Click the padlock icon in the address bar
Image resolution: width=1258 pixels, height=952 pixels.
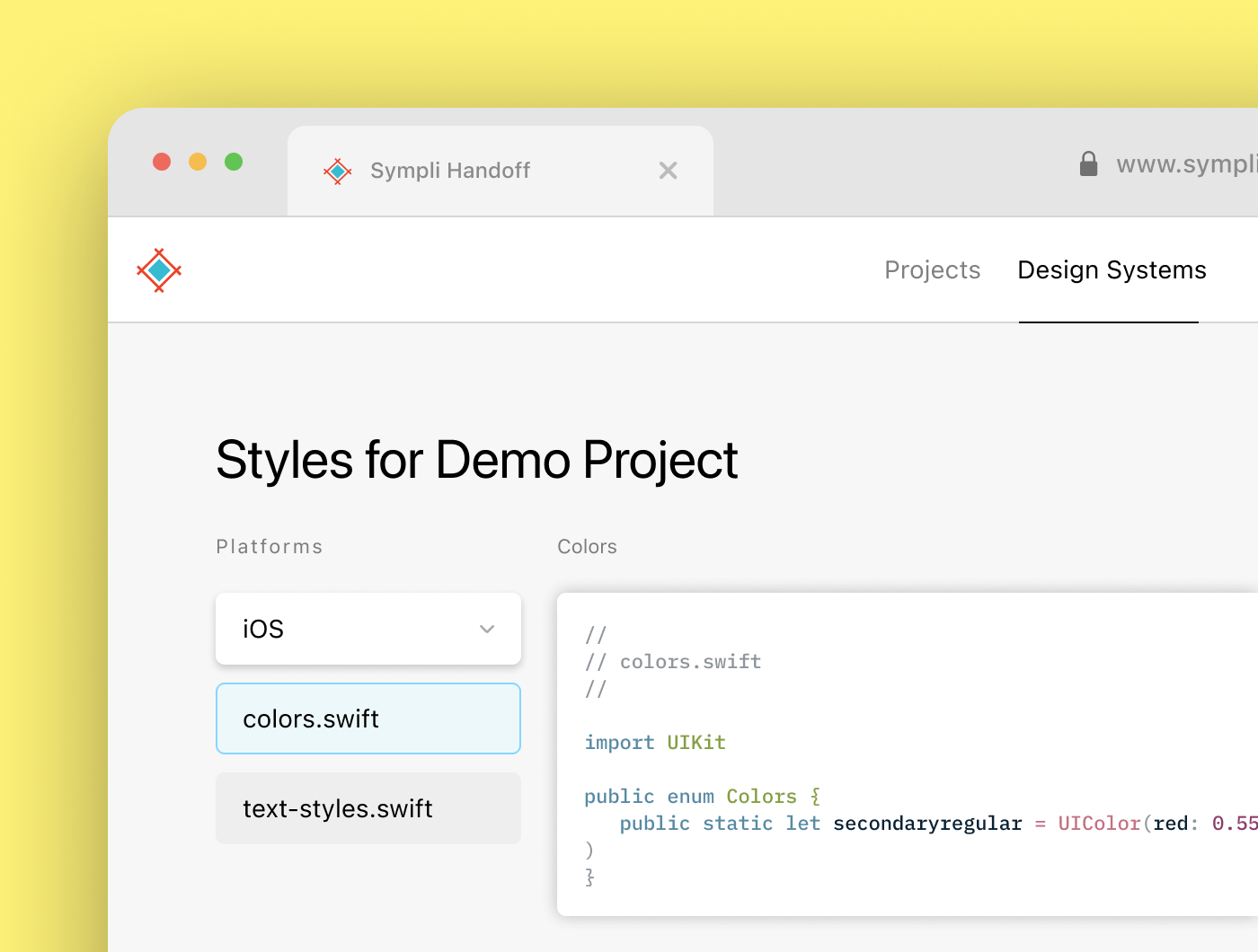(1088, 163)
